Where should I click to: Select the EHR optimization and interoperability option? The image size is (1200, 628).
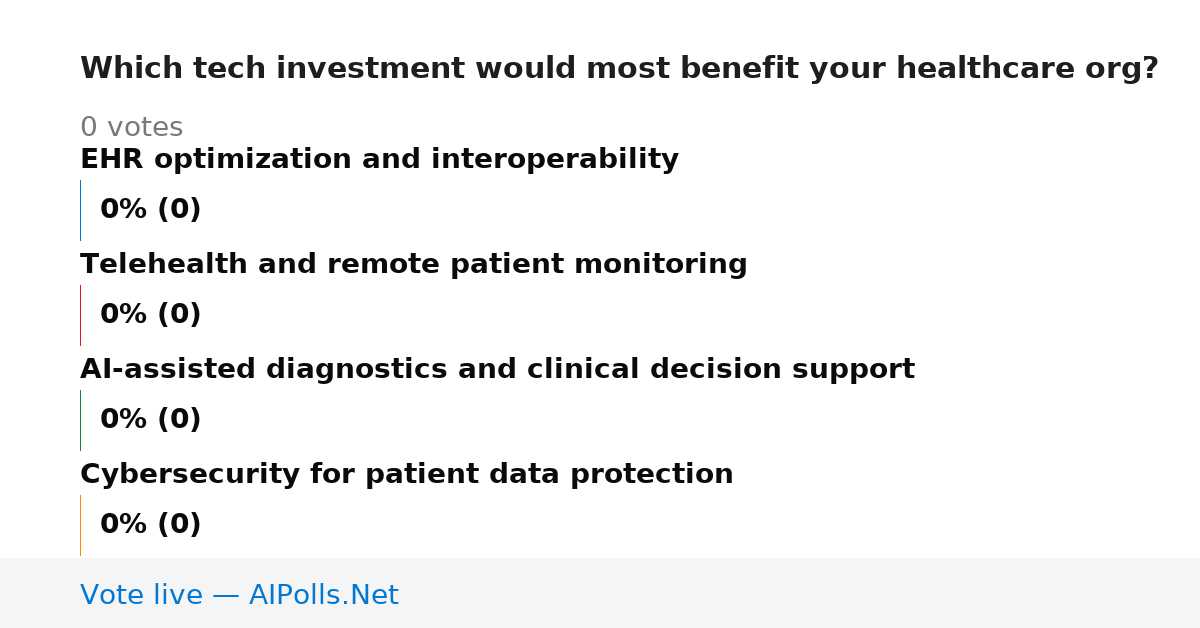379,160
